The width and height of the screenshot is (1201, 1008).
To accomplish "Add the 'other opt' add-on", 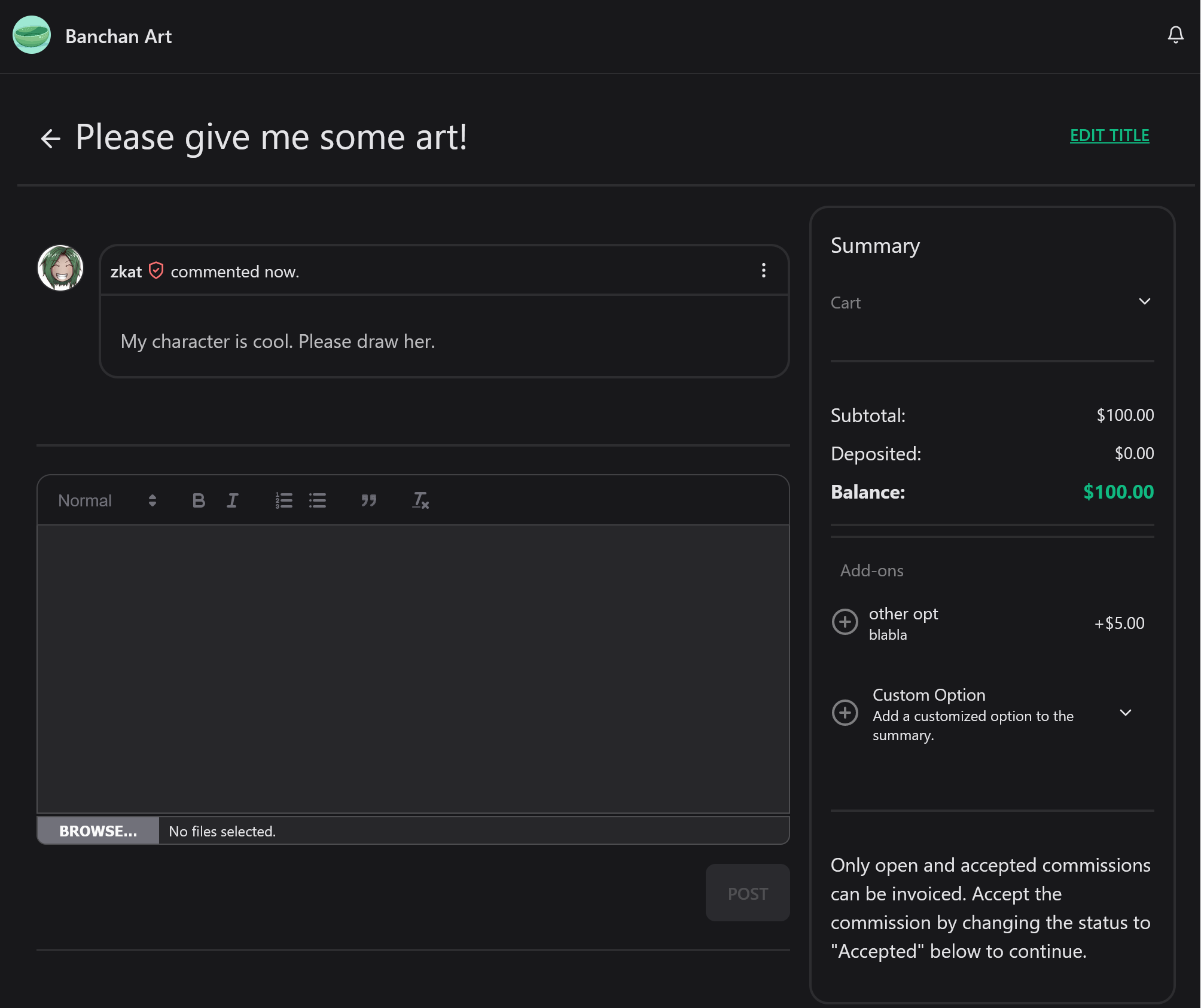I will [845, 622].
